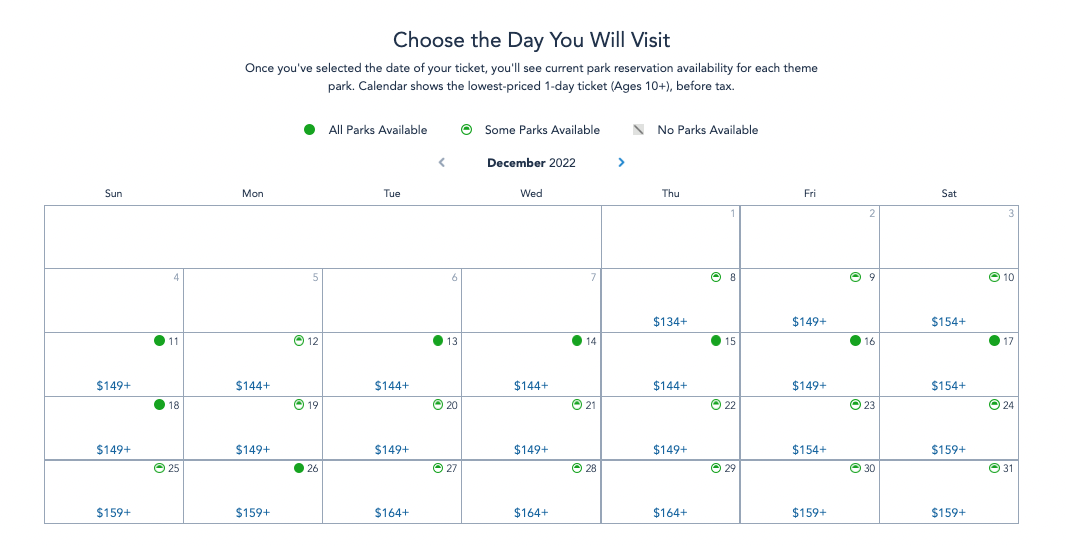The image size is (1066, 546).
Task: Click the December 2022 month heading
Action: tap(531, 163)
